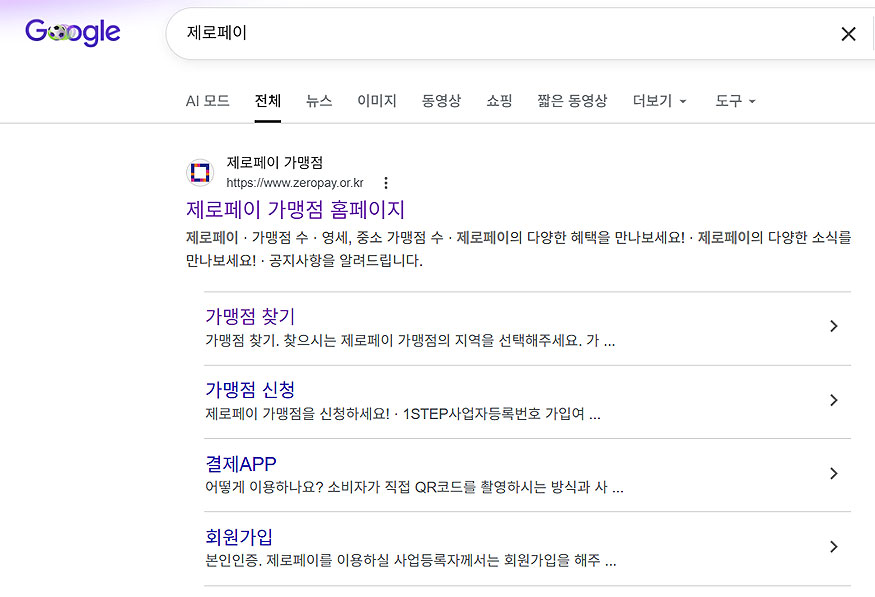Click the arrow in the 회원가입 row
The height and width of the screenshot is (597, 875).
click(834, 547)
